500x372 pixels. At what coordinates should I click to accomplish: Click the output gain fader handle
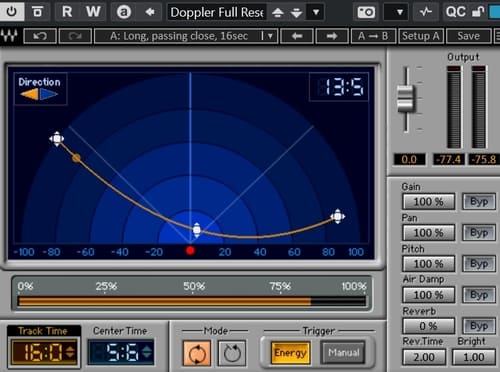[x=406, y=98]
